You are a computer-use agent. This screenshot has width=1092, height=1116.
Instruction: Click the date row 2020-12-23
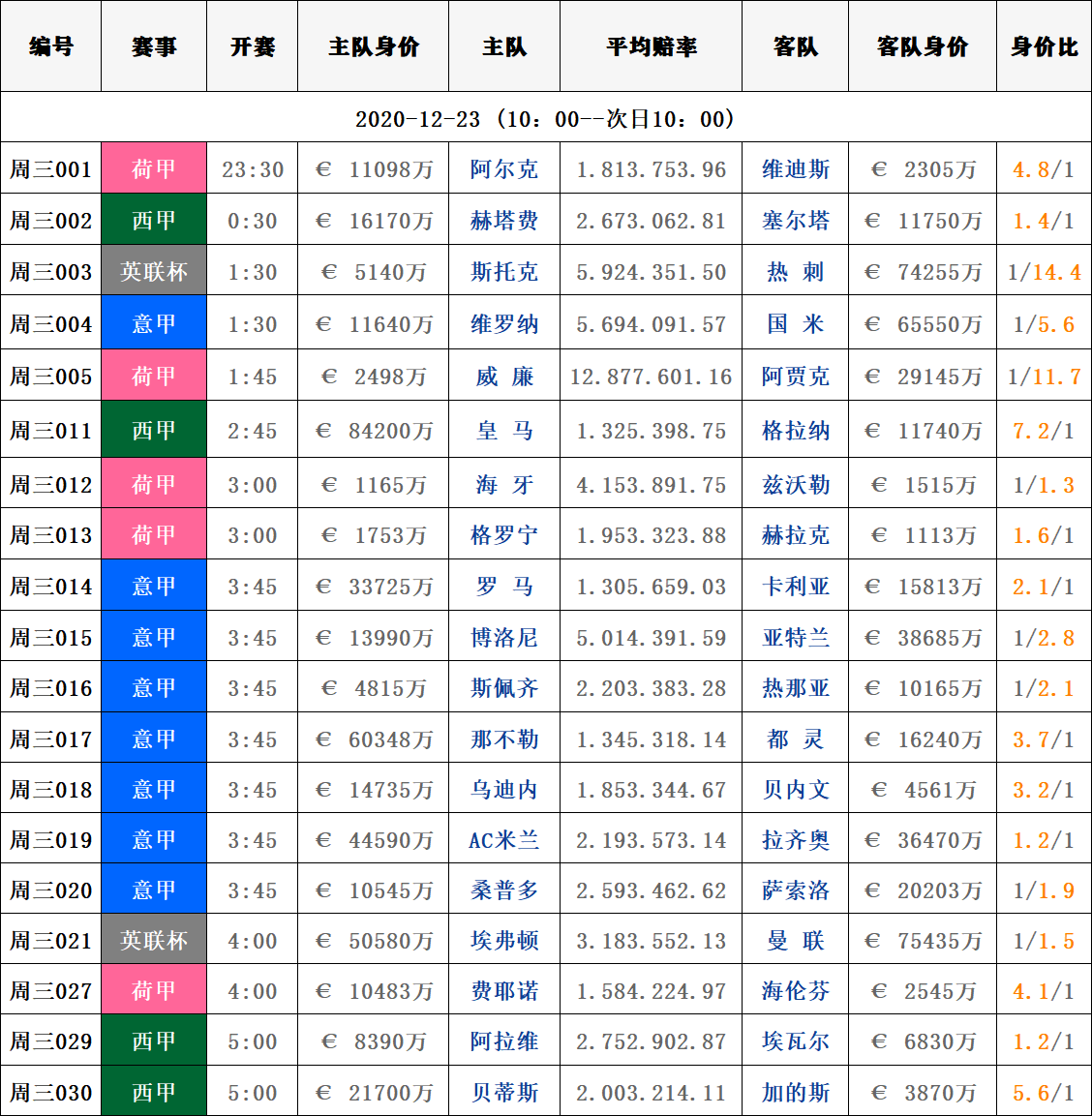coord(546,119)
